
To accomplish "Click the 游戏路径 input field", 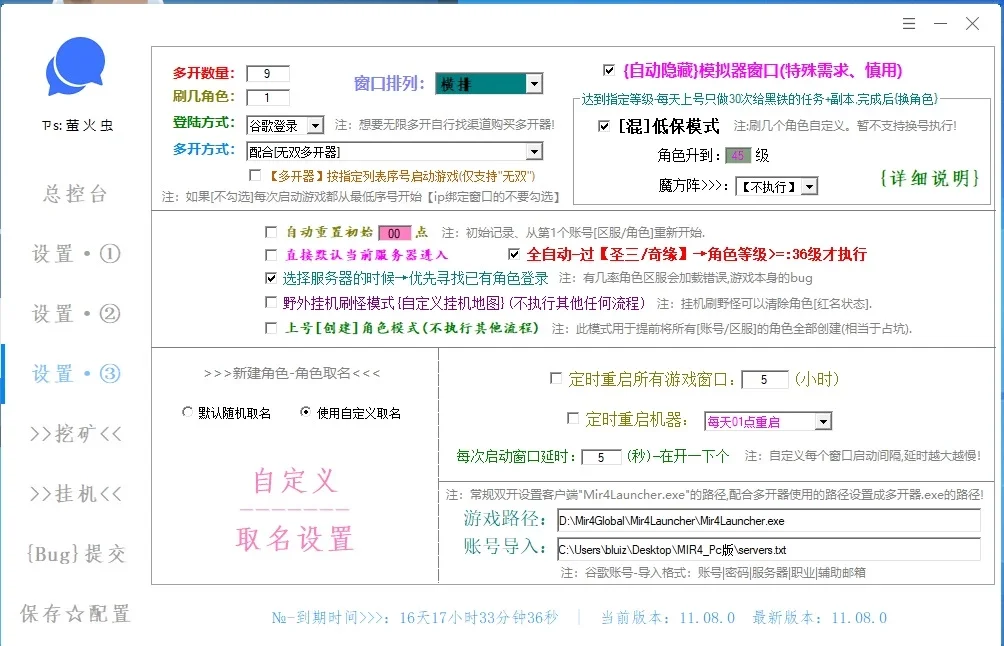I will (x=768, y=521).
